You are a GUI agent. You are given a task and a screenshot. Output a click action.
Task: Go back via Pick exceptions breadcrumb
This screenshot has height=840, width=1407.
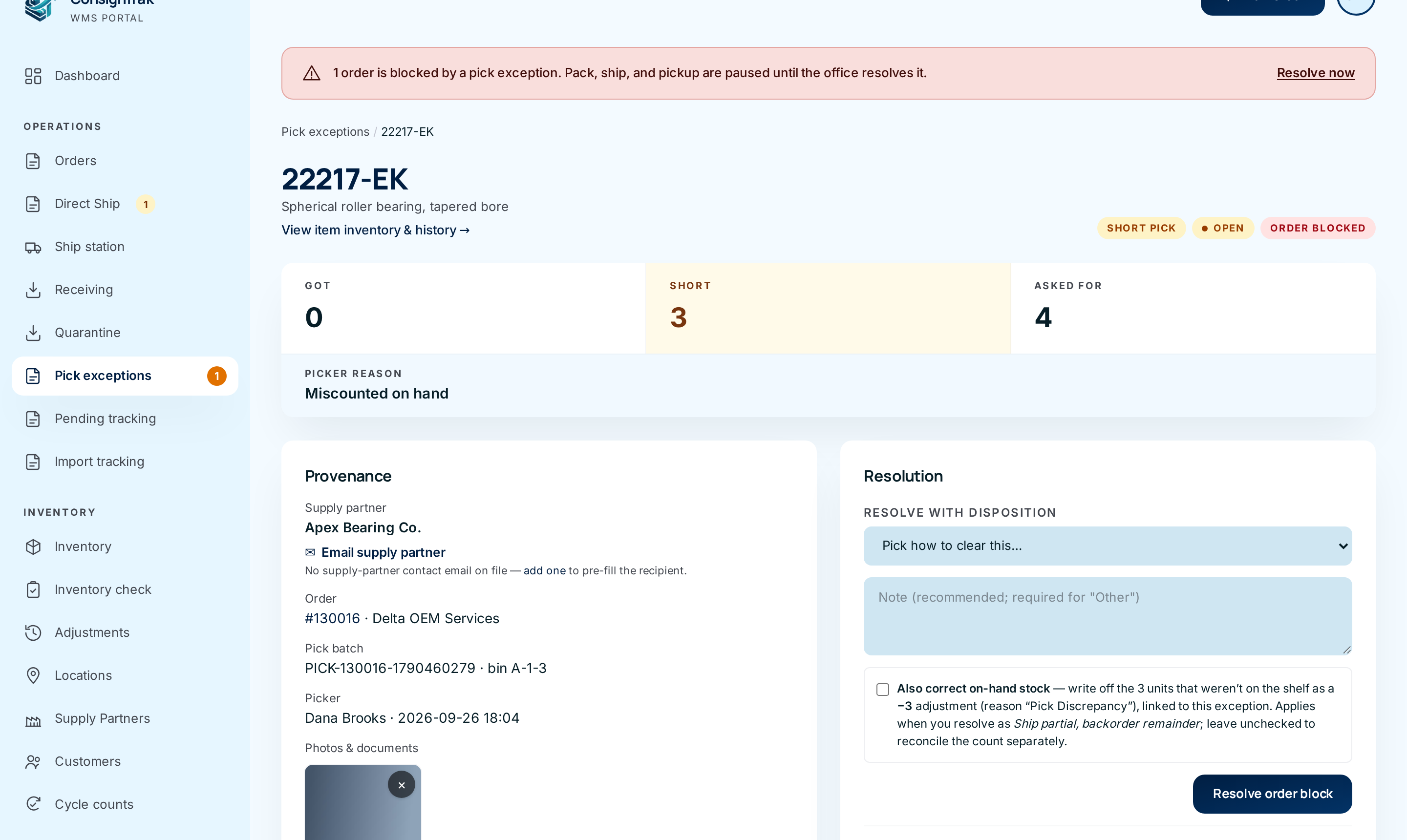(x=325, y=132)
